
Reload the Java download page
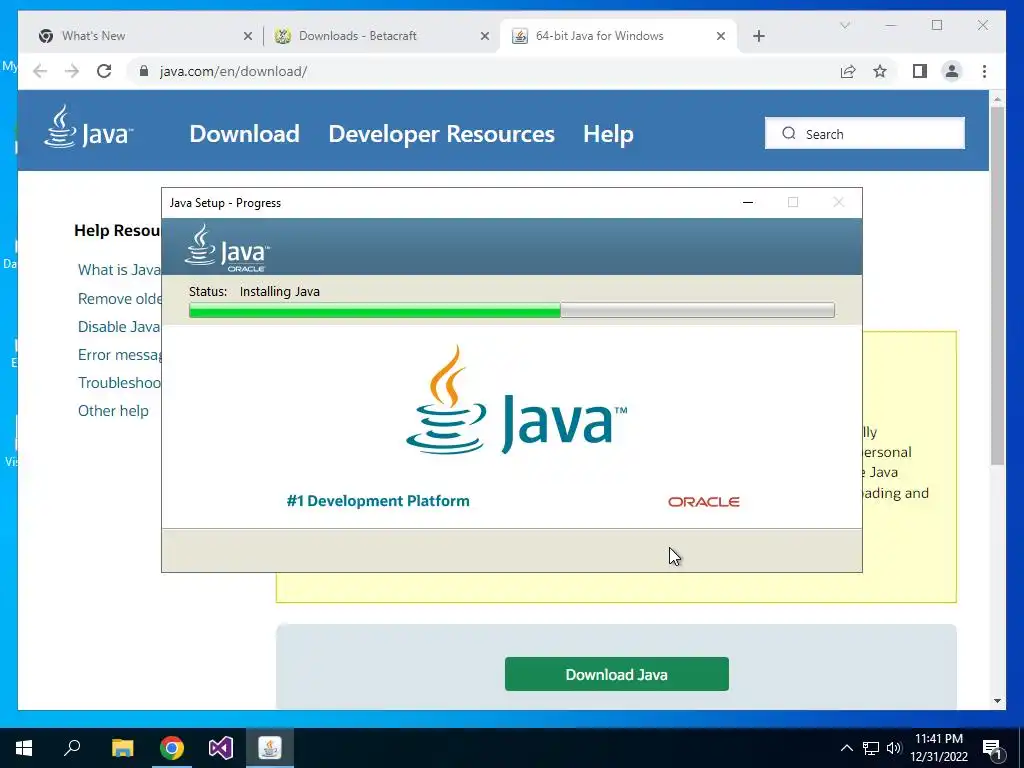tap(104, 71)
